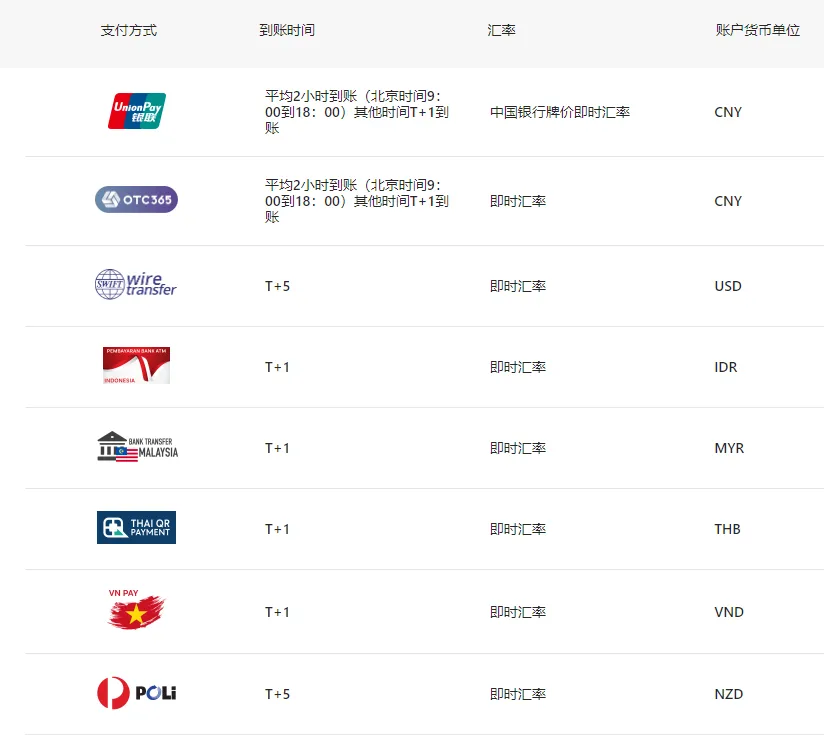Click the 账户货币单位 column header
The image size is (824, 735).
pyautogui.click(x=758, y=30)
